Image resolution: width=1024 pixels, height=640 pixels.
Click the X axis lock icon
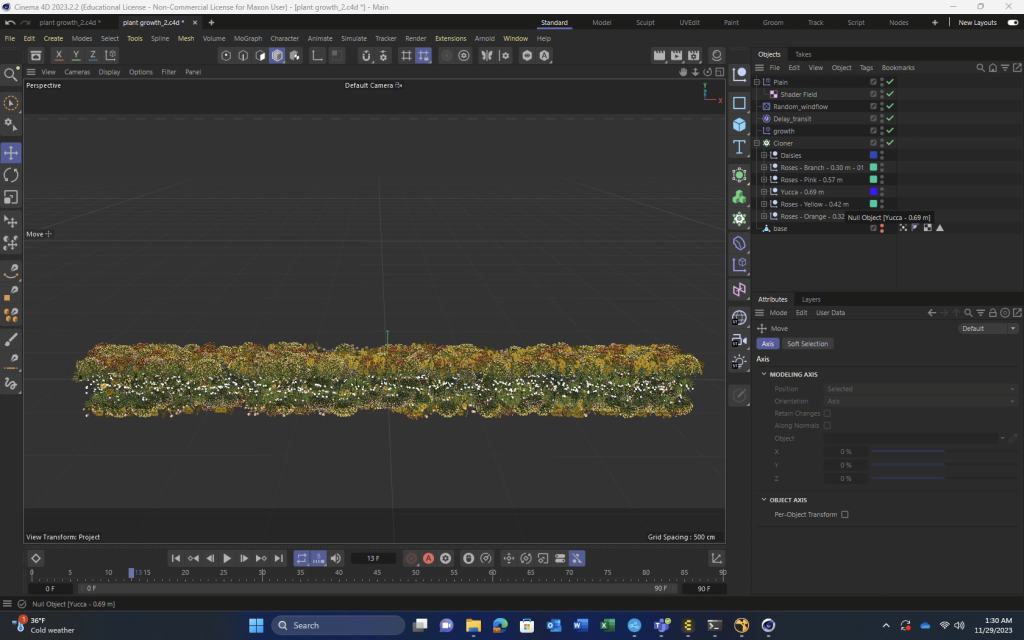[59, 56]
